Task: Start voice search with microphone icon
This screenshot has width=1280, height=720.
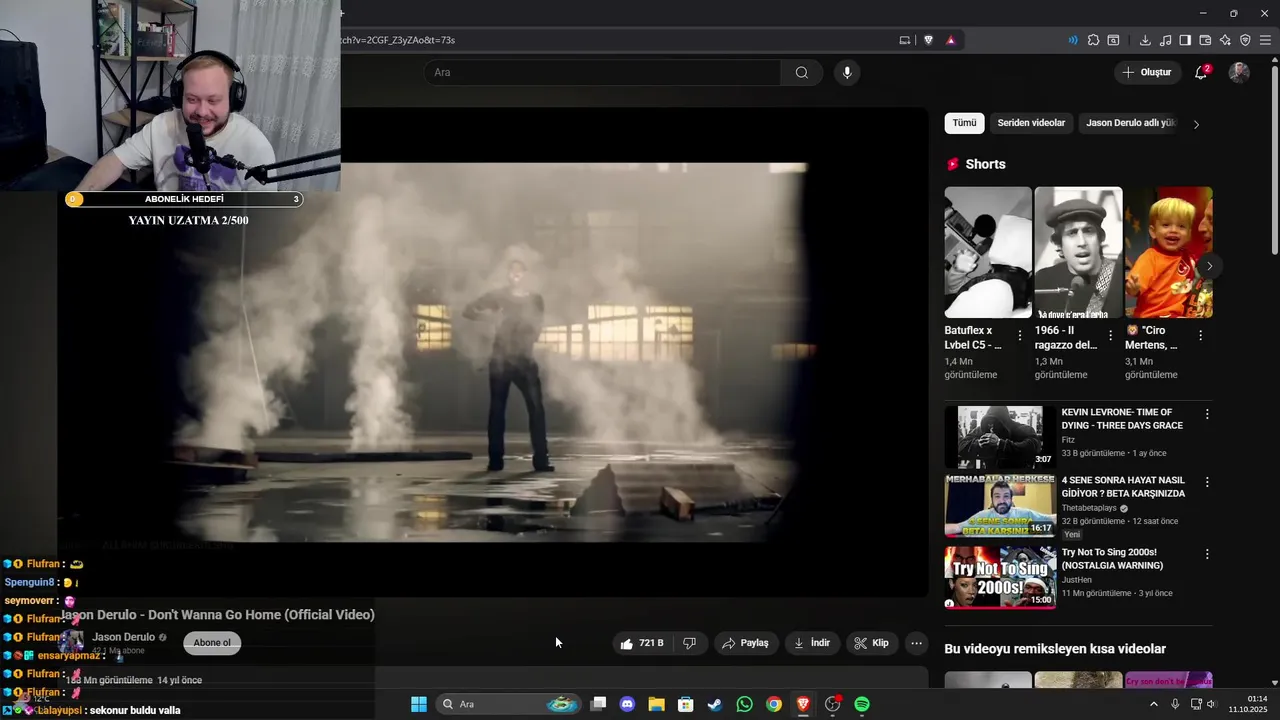Action: [x=847, y=72]
